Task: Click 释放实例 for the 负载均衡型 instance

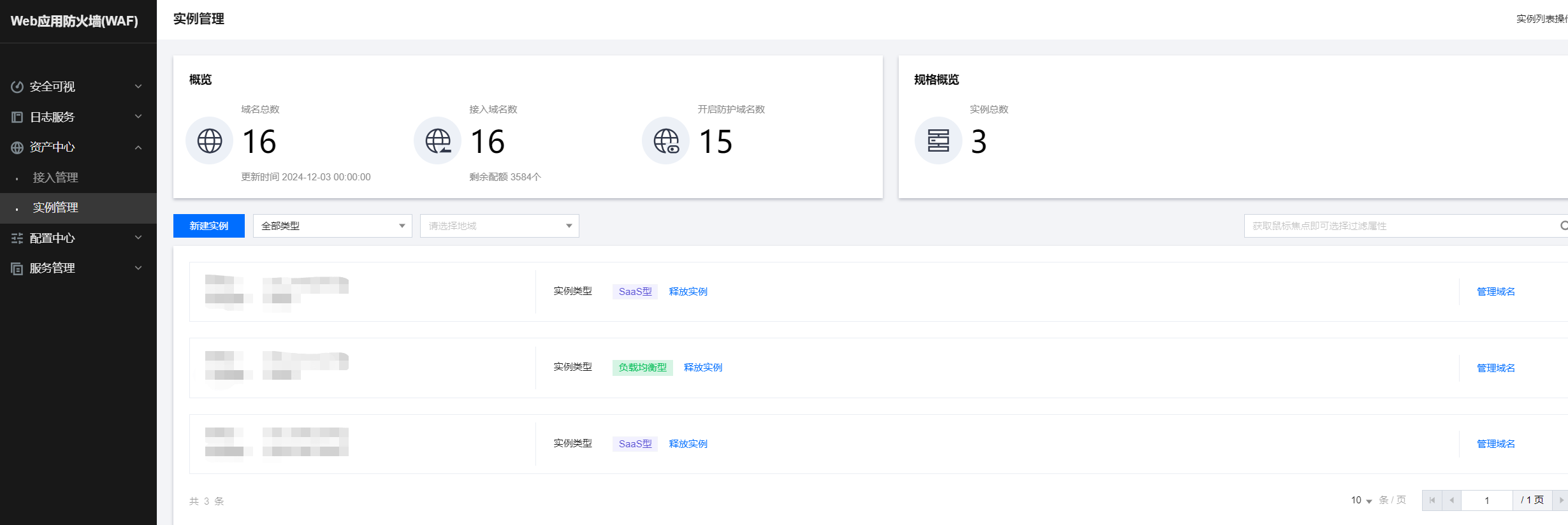Action: [702, 368]
